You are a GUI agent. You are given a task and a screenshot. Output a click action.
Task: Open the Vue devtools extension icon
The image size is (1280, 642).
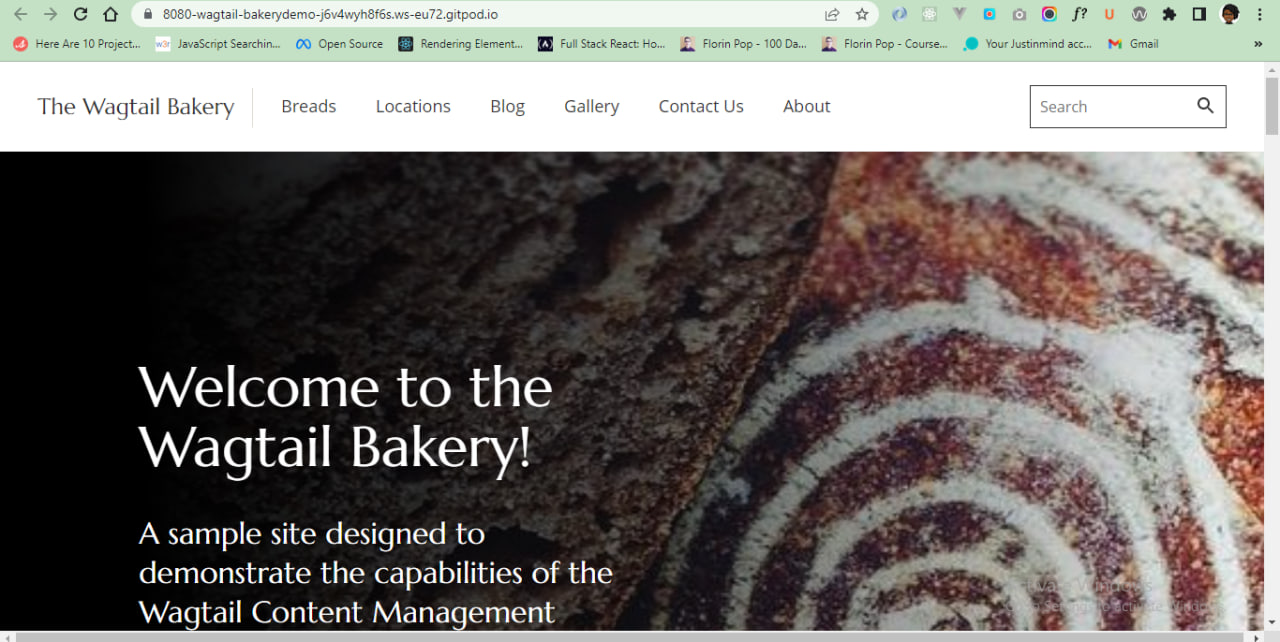tap(960, 15)
